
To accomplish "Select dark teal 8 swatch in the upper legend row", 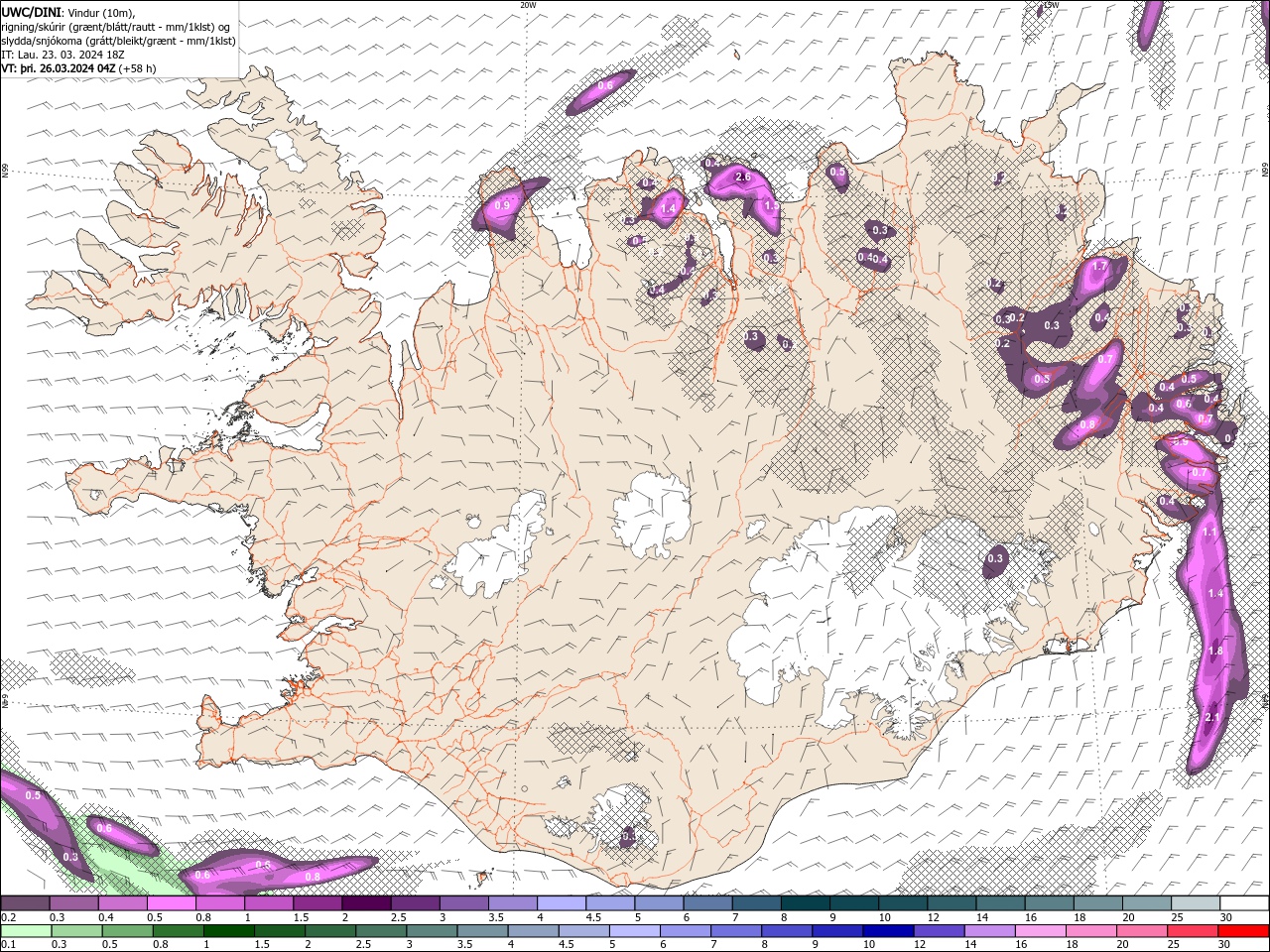I will (806, 903).
